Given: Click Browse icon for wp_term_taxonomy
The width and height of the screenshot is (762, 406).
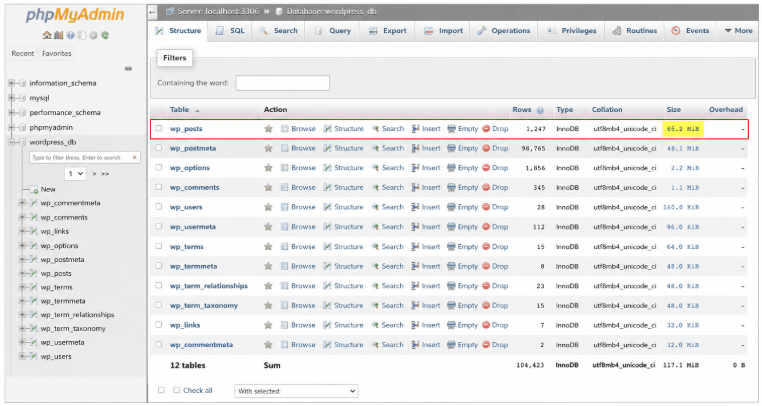Looking at the screenshot, I should [285, 305].
